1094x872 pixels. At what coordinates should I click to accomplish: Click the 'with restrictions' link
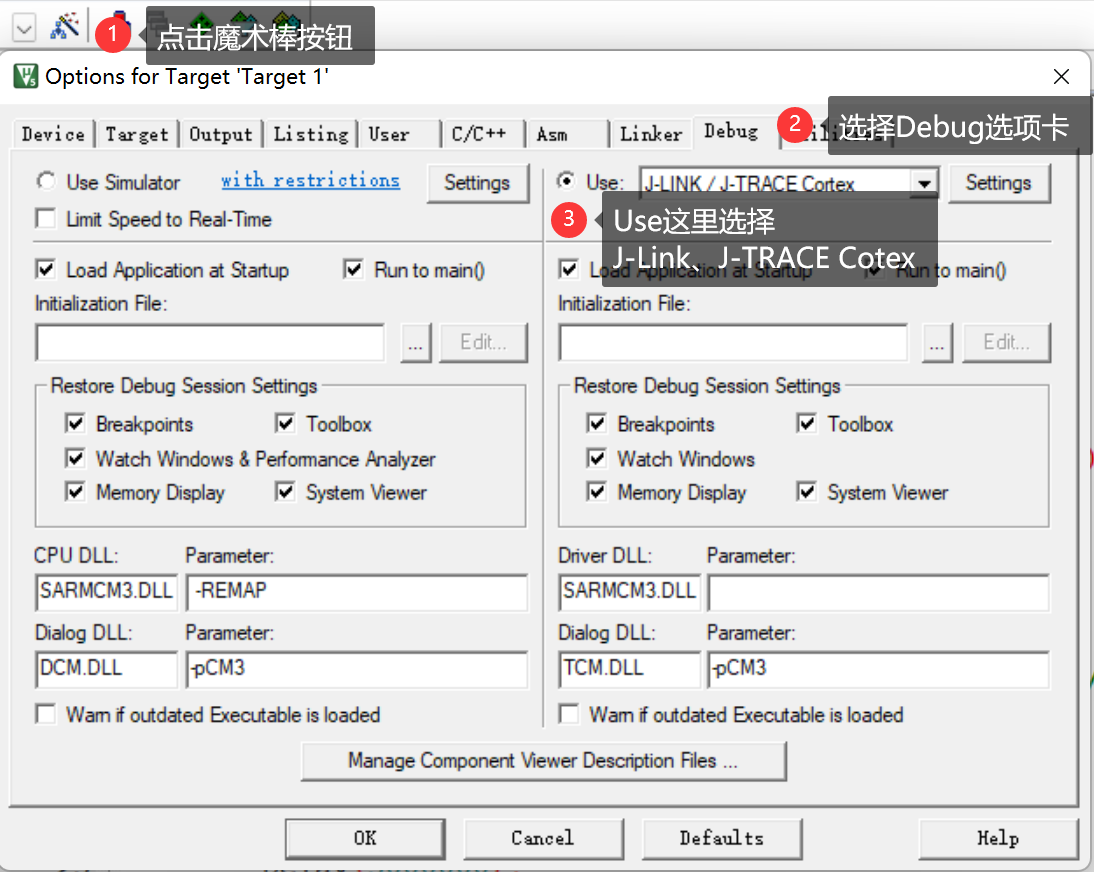pos(310,181)
